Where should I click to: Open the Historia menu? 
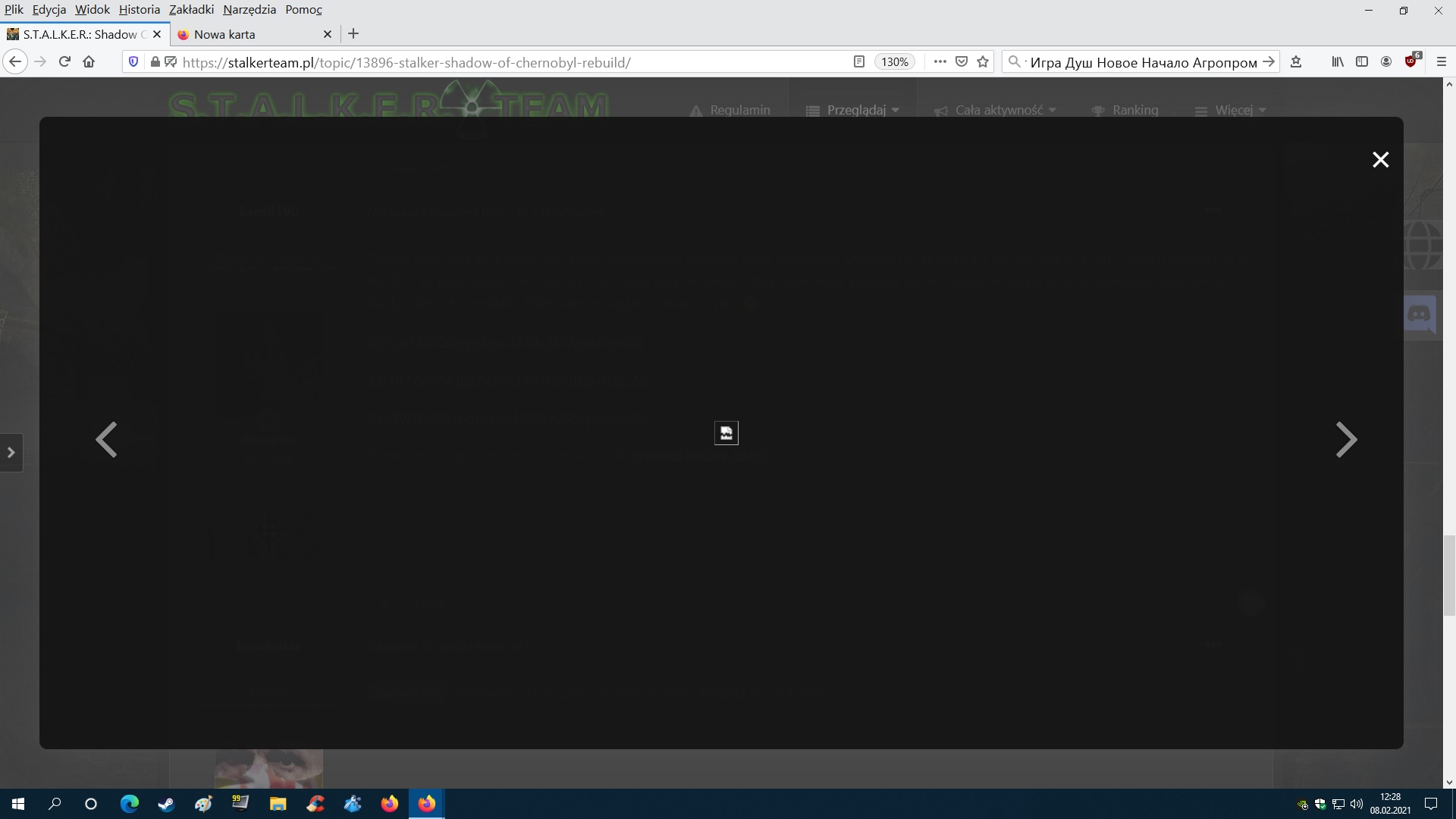pyautogui.click(x=139, y=10)
